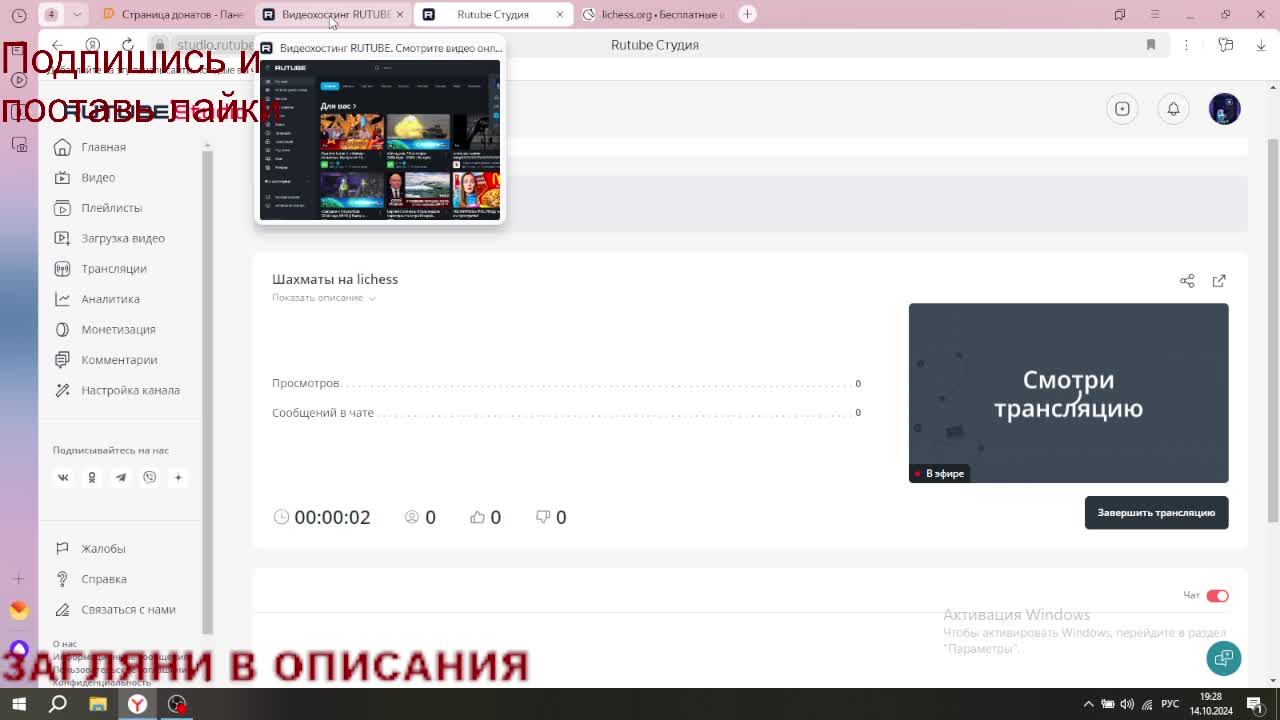This screenshot has width=1280, height=720.
Task: Click the Yandex home Я button
Action: (92, 45)
